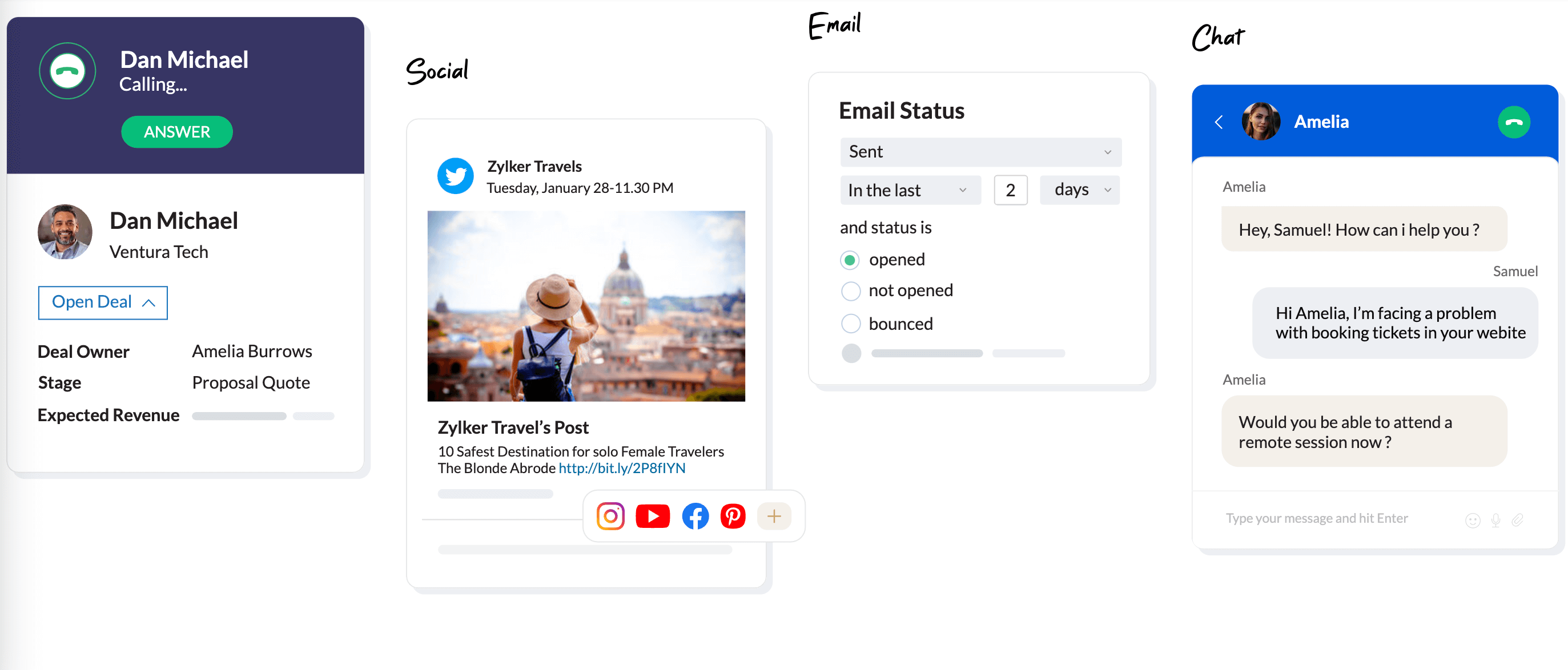
Task: Click the YouTube icon in social bar
Action: coord(652,516)
